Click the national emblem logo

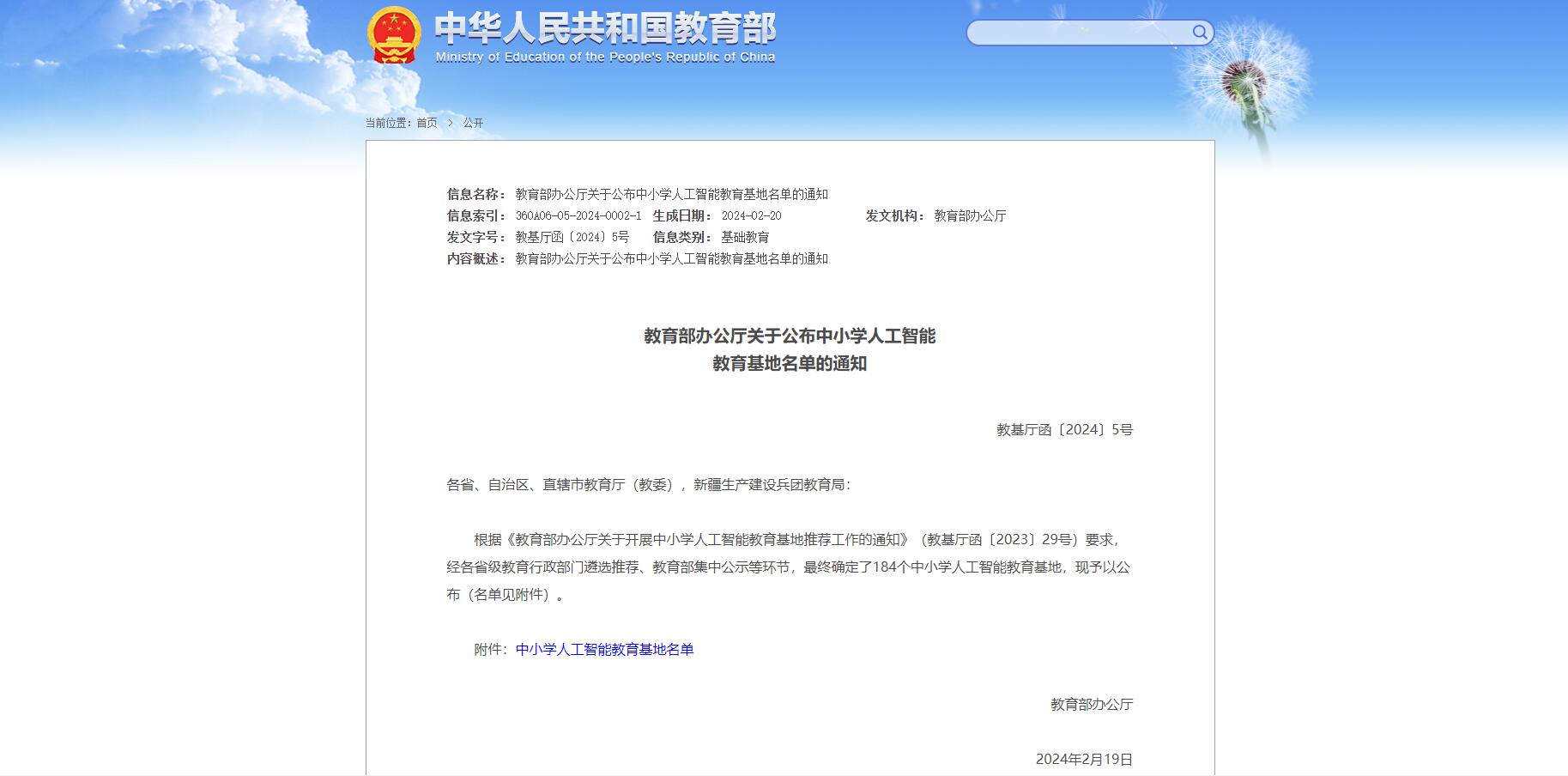tap(394, 35)
